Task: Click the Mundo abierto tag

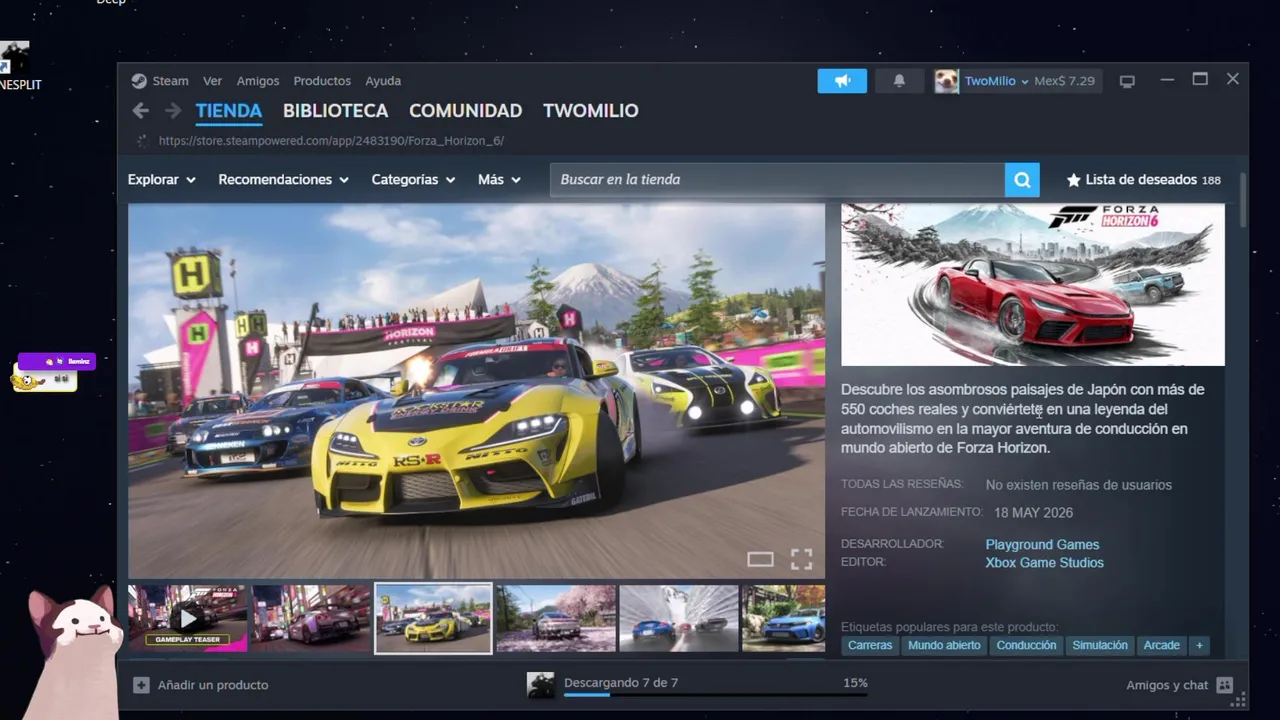Action: (944, 645)
